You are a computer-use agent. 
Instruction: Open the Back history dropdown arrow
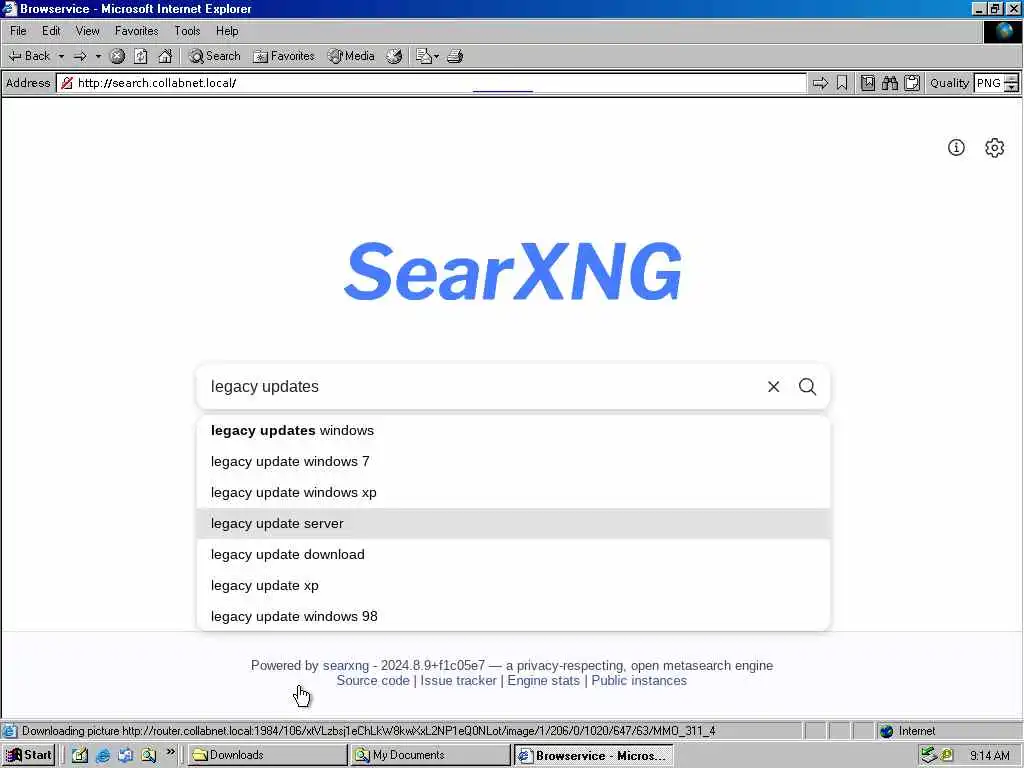coord(61,56)
